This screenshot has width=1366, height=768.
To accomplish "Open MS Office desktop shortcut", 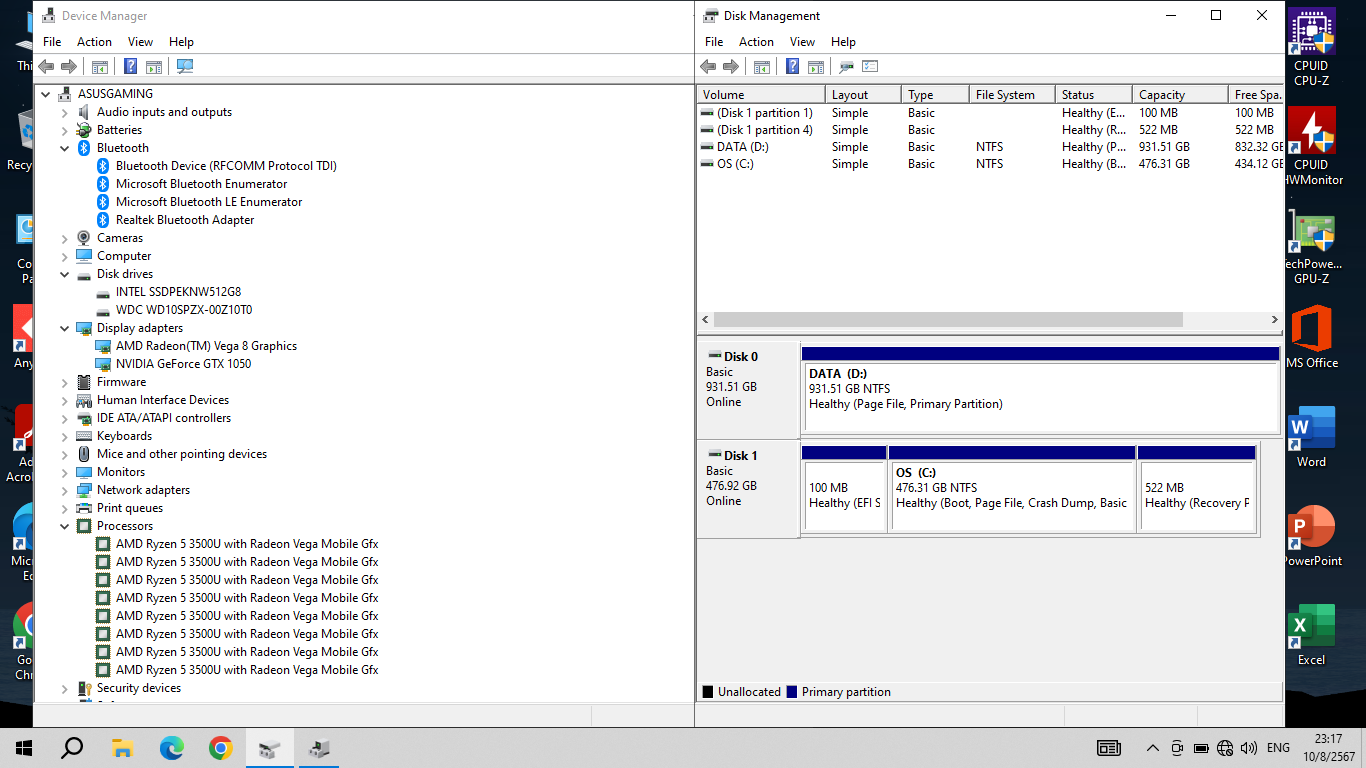I will [x=1311, y=338].
